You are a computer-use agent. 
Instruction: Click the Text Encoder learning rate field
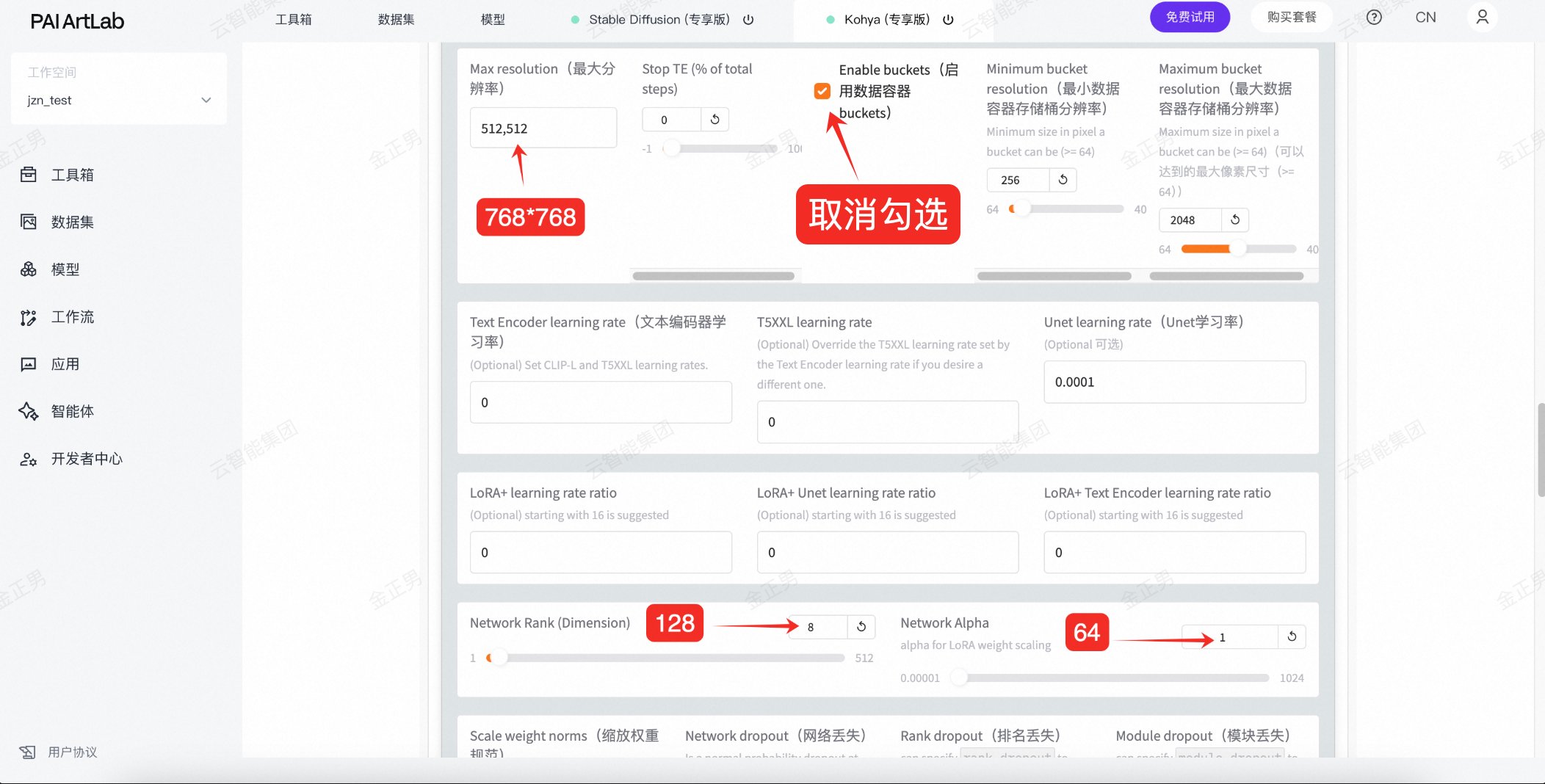pos(601,402)
